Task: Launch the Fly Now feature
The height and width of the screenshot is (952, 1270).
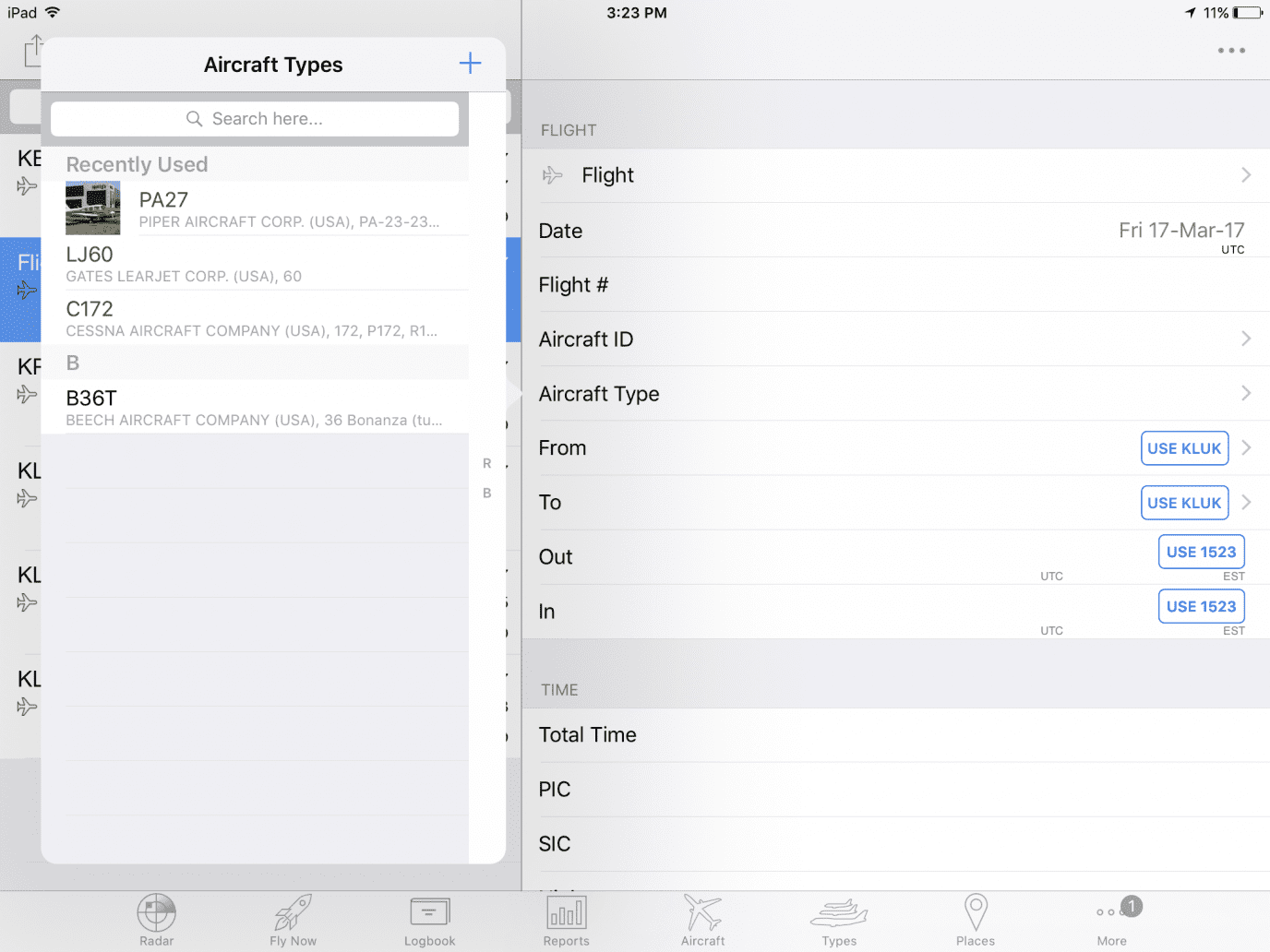Action: [x=292, y=918]
